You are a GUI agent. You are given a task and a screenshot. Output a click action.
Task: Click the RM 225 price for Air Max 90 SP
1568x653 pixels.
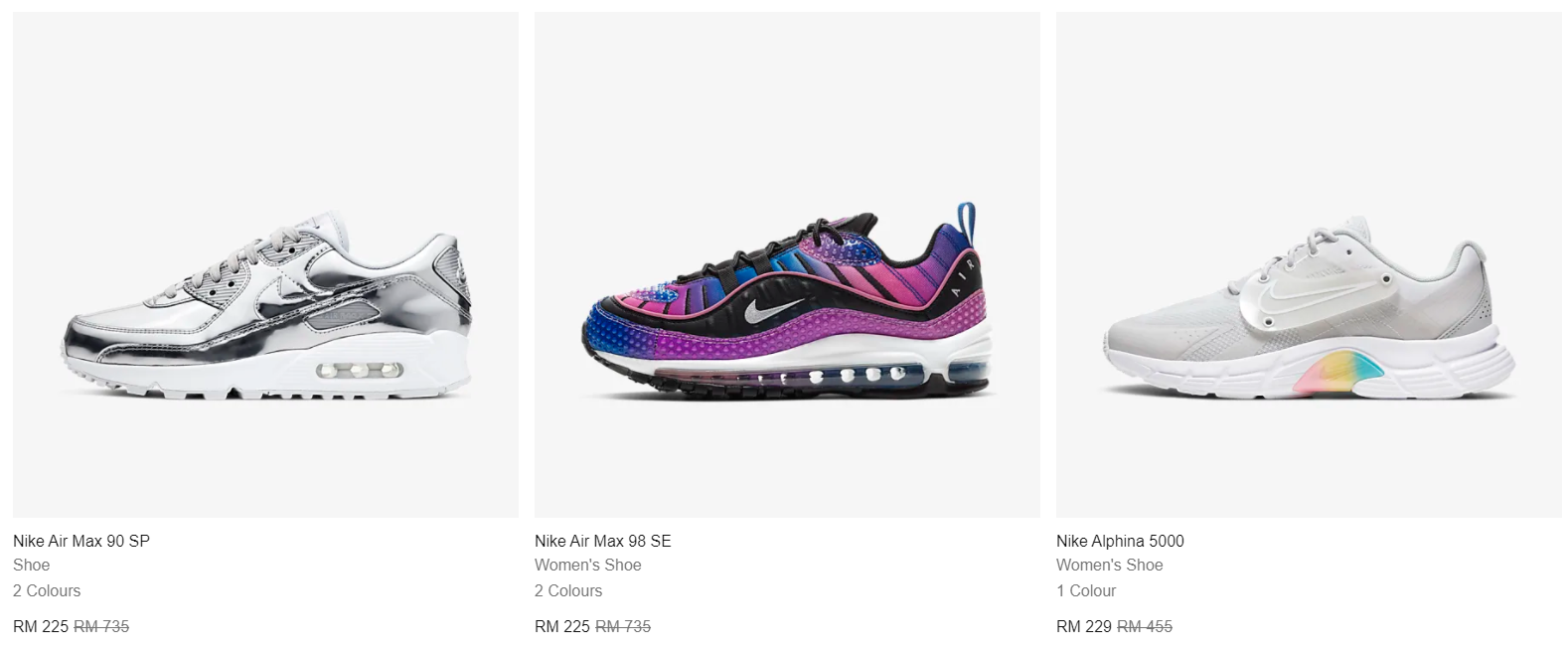[41, 626]
